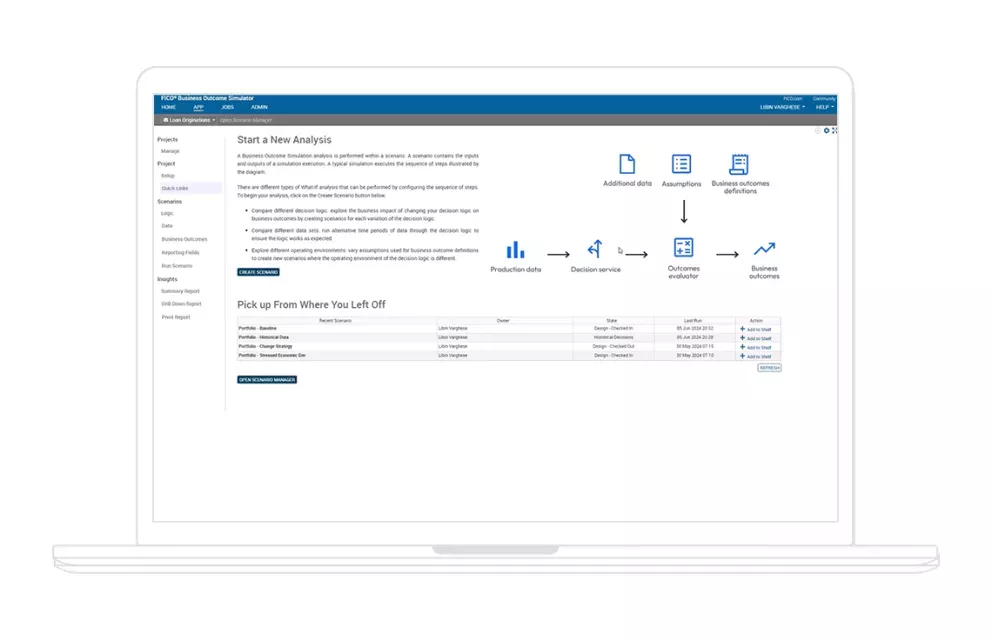Expand the LIBIN VARGHESE user dropdown

click(x=781, y=106)
